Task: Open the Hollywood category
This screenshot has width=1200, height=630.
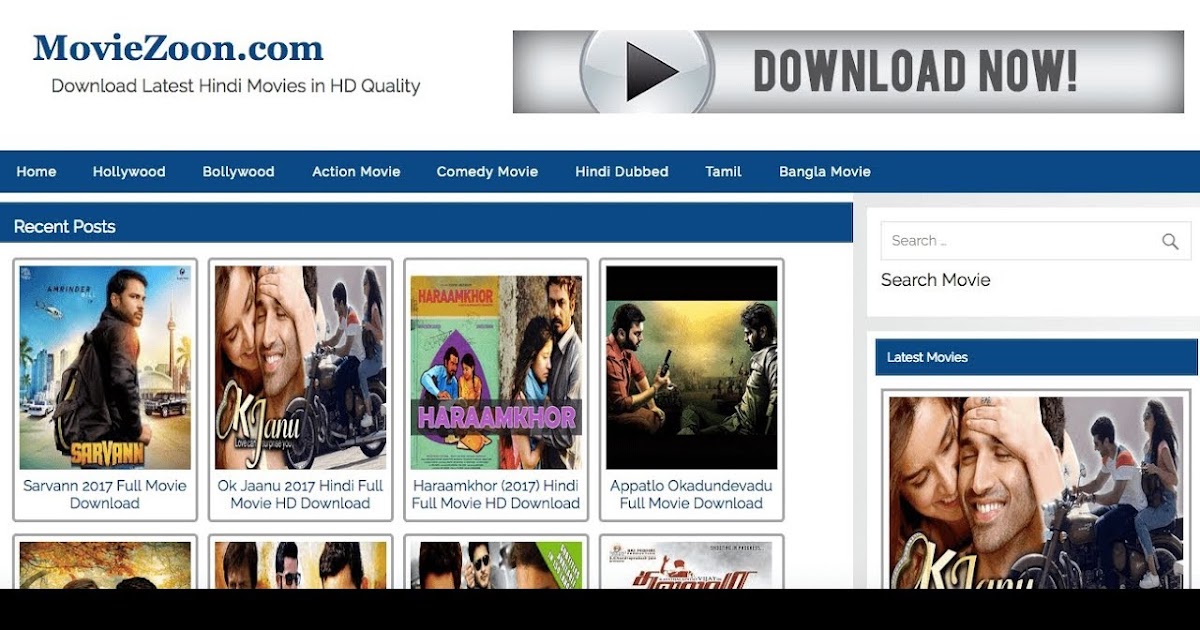Action: 129,172
